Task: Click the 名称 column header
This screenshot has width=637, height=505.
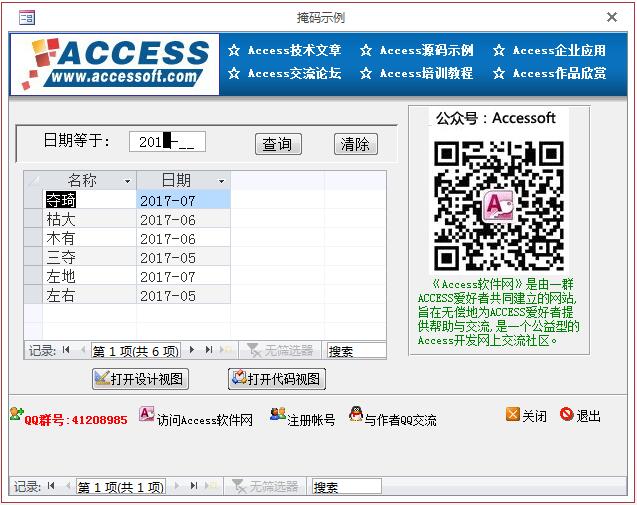Action: [82, 180]
